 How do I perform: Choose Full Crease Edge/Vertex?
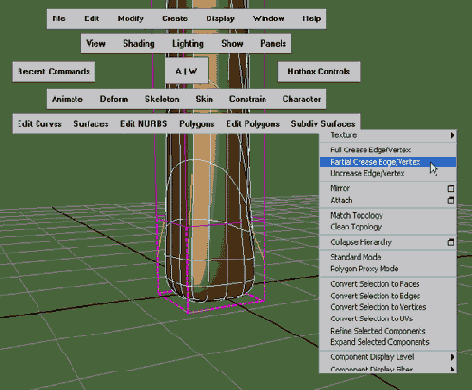(388, 150)
